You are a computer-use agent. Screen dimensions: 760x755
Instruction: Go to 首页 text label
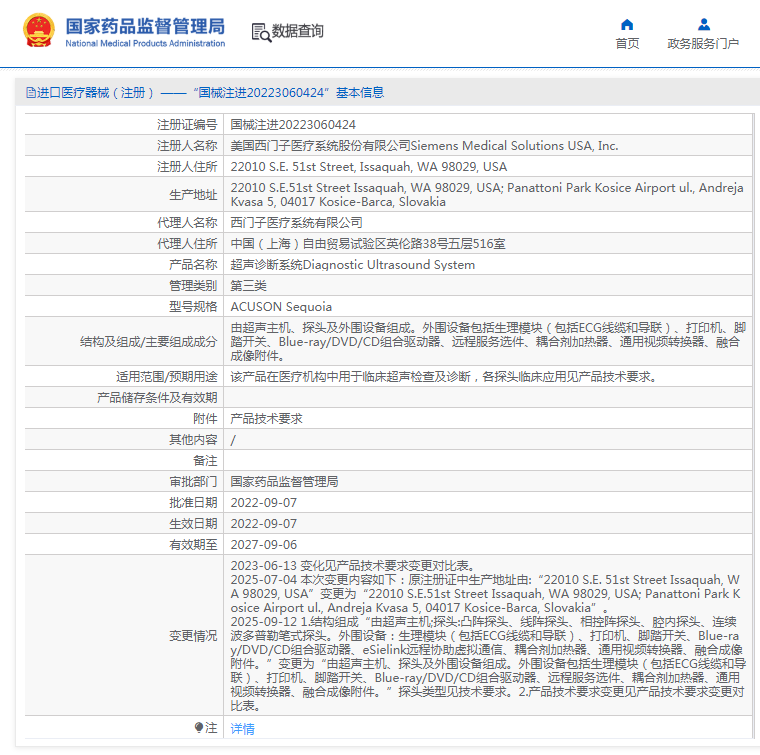coord(627,44)
